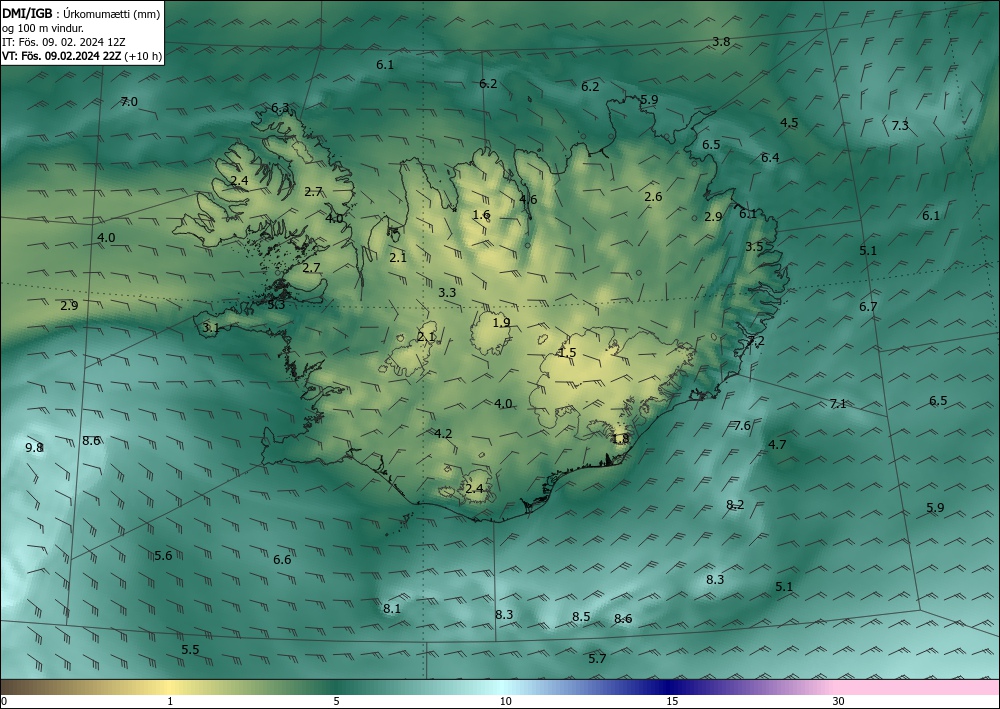Image resolution: width=1000 pixels, height=709 pixels.
Task: Click the '1.5' value on Vatnajökull glacier
Action: click(567, 352)
